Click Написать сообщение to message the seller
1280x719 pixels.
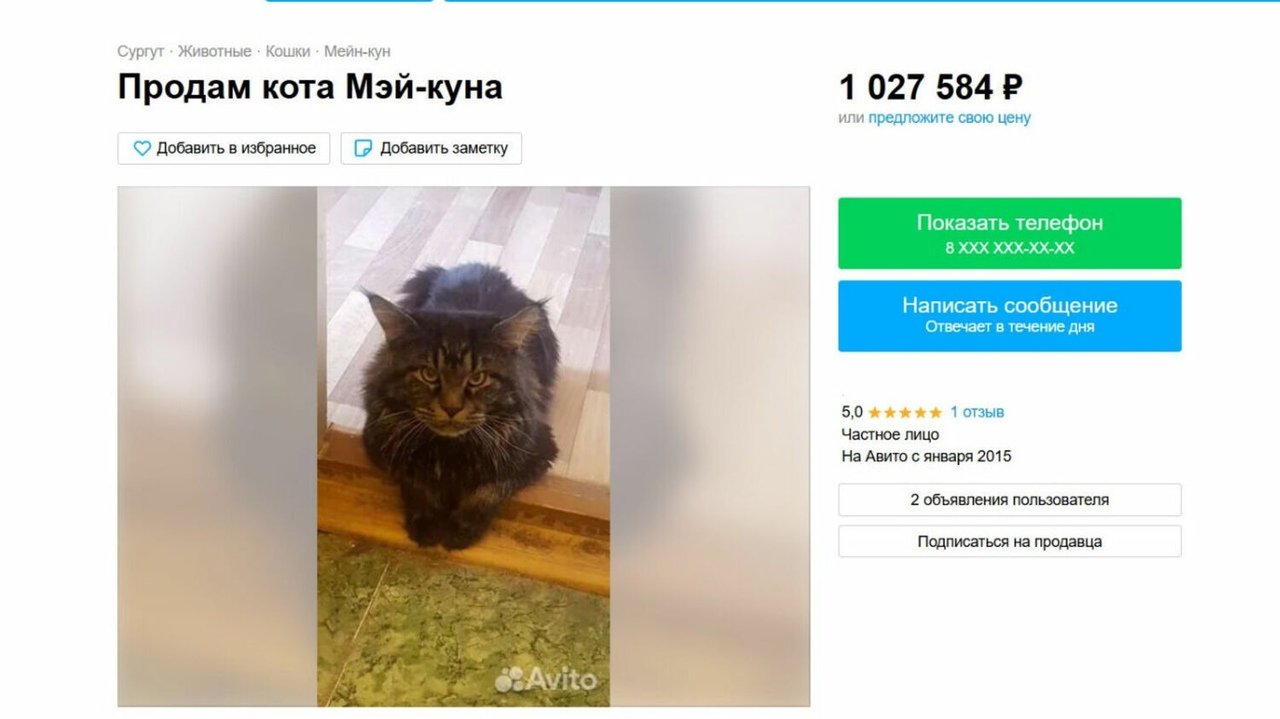1010,316
